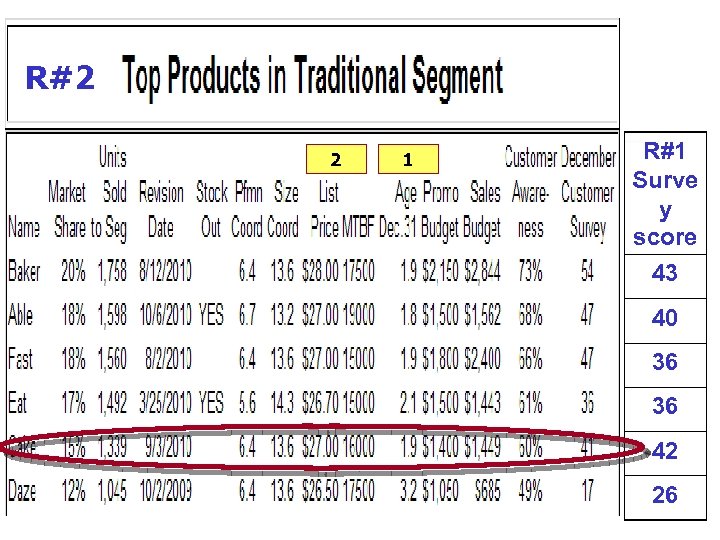
Task: Click Daze's promo budget $1,050
Action: (440, 491)
